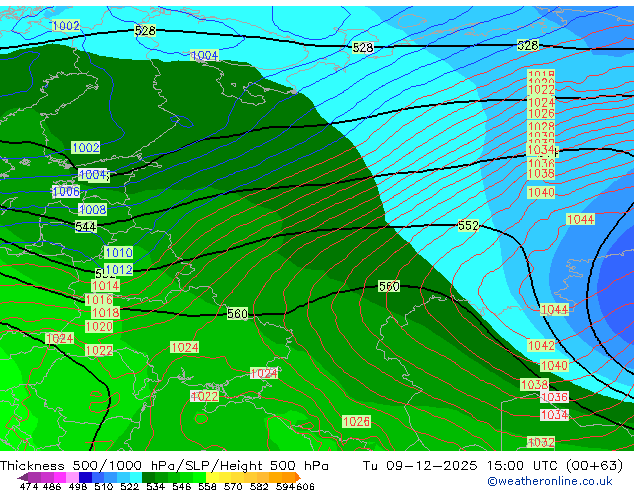This screenshot has width=634, height=490.
Task: Click the darkest green legend swatch above 534
Action: (x=148, y=477)
